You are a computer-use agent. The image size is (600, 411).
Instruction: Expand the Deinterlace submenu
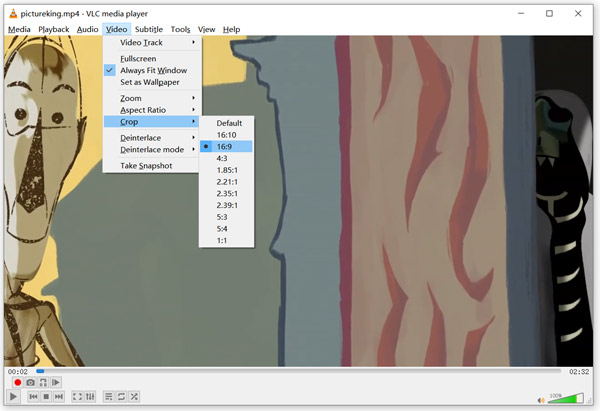pos(152,138)
